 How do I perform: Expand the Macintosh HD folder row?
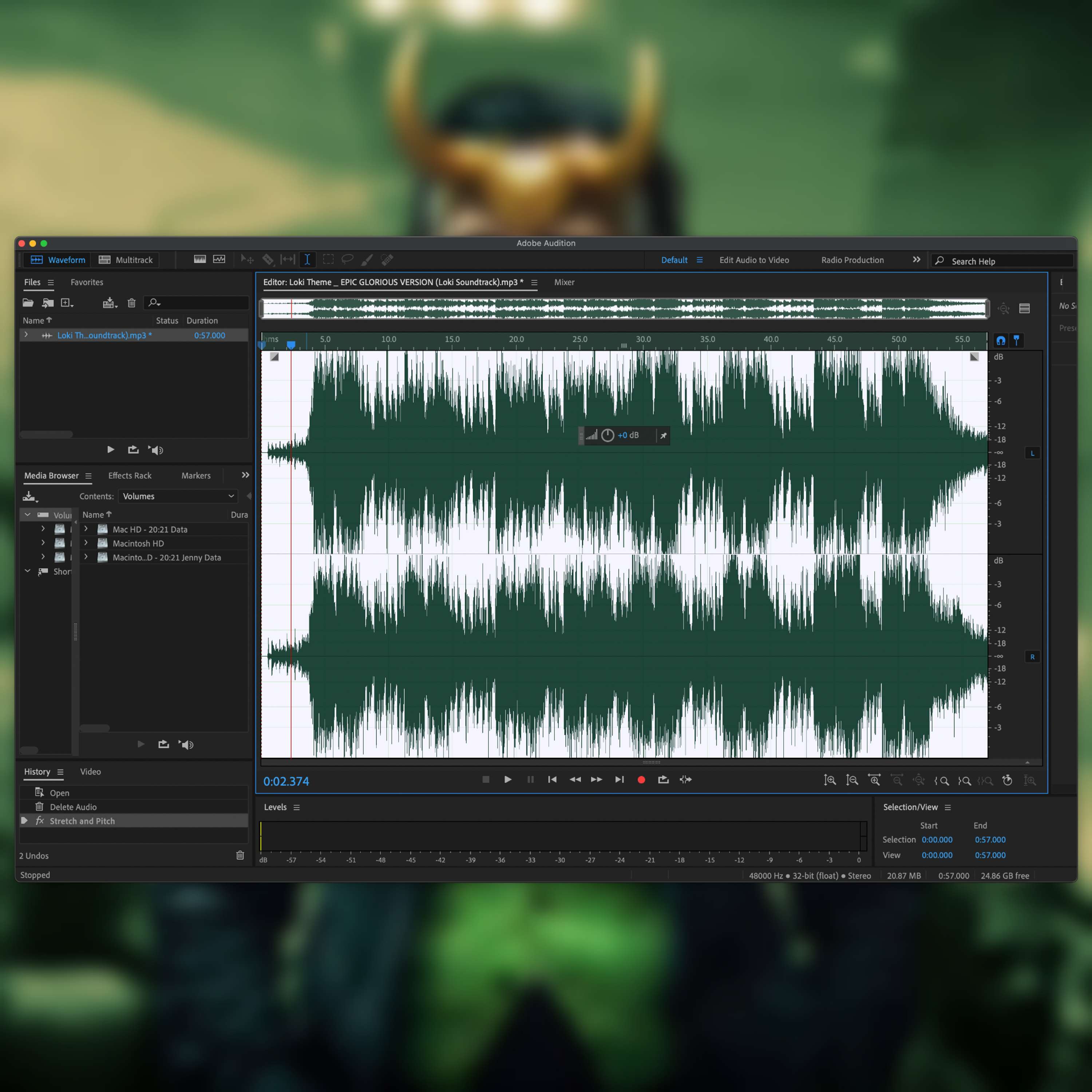coord(86,543)
